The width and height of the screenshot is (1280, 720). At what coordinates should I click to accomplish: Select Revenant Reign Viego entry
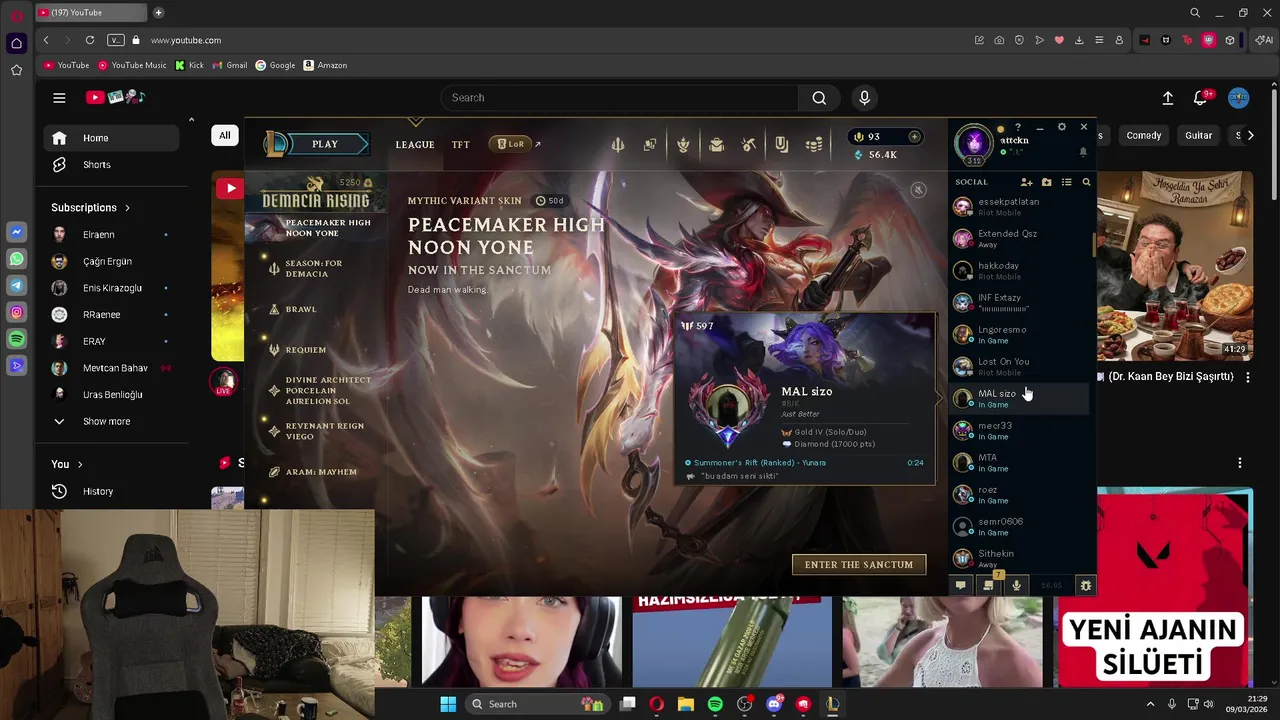click(x=325, y=431)
